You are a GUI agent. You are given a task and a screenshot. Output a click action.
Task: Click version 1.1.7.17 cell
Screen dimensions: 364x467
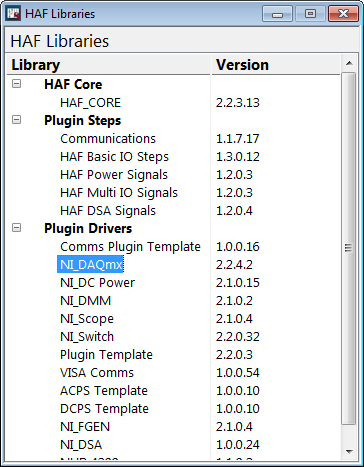click(x=238, y=139)
